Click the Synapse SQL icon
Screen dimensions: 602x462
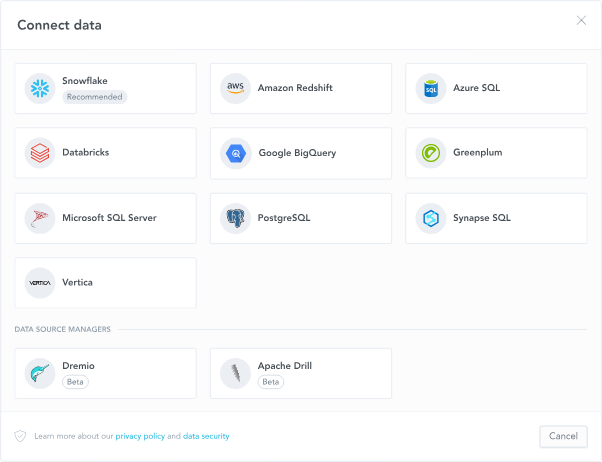(x=431, y=218)
